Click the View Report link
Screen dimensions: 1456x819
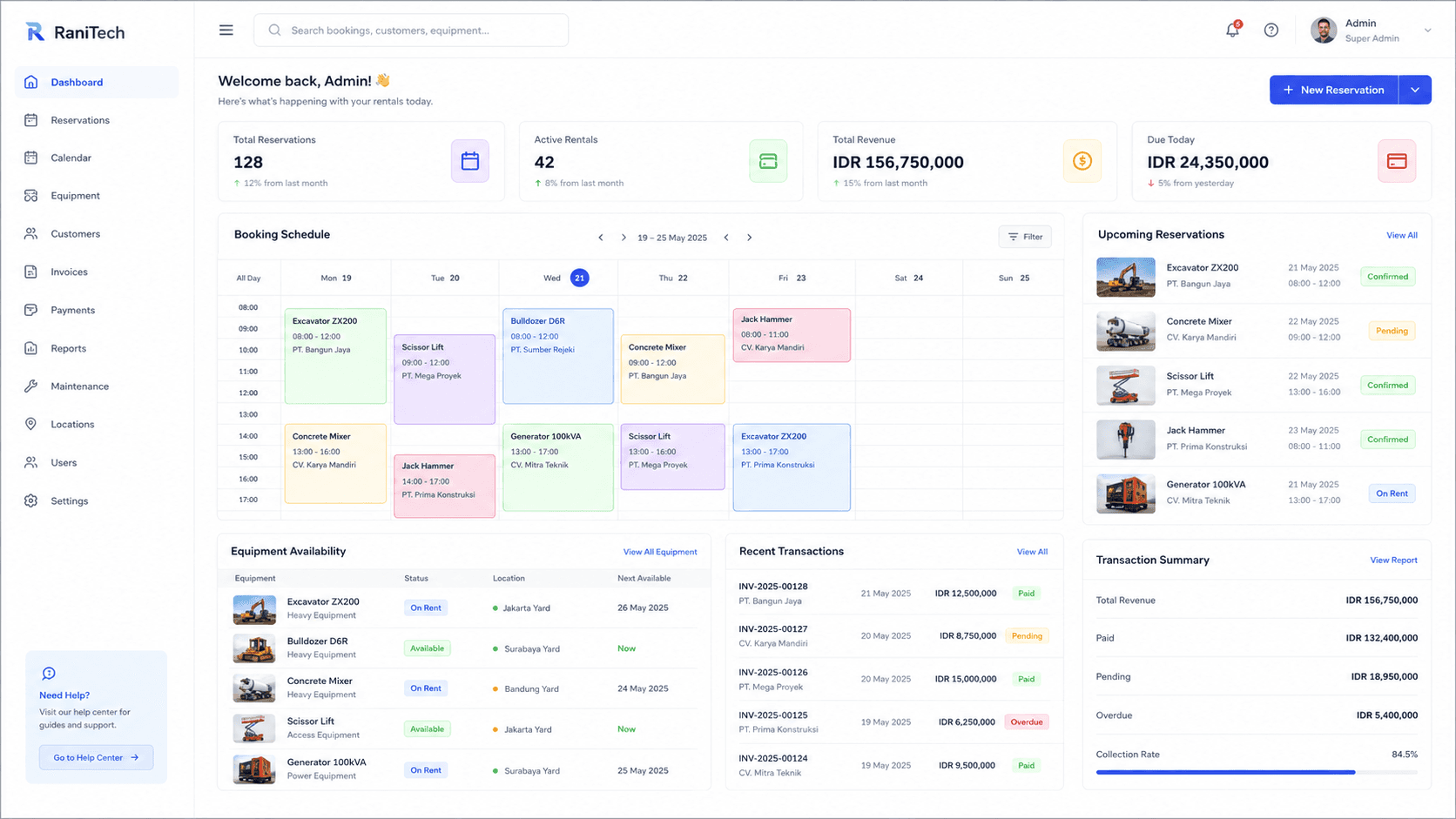tap(1393, 561)
